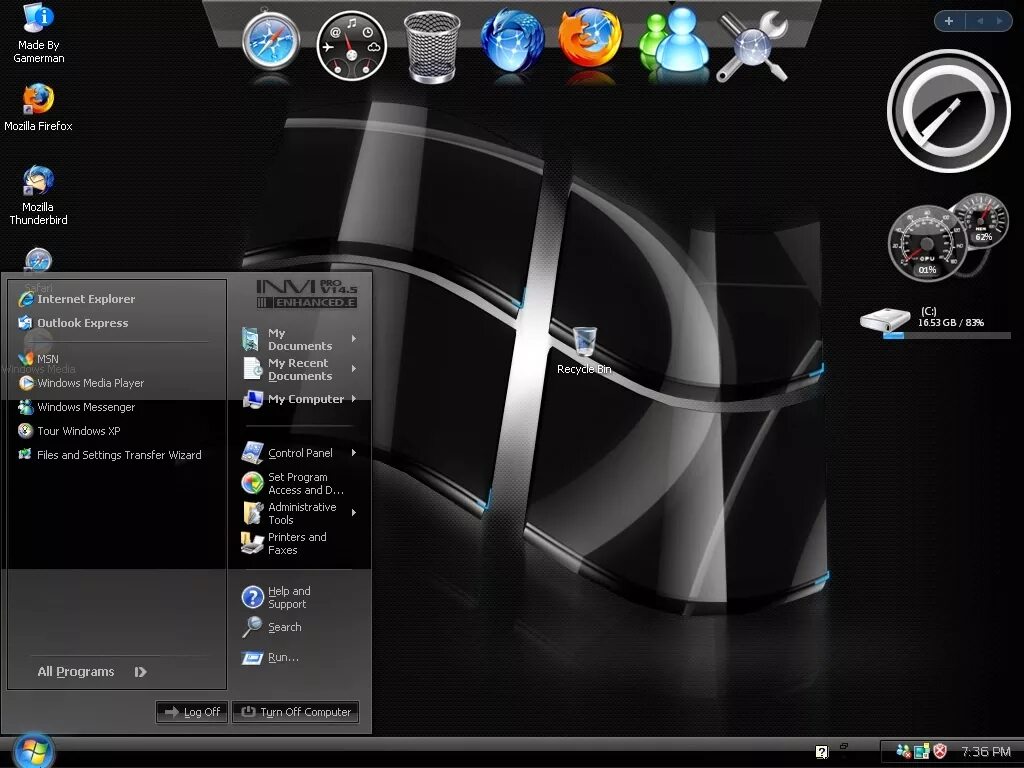
Task: Expand All Programs arrow
Action: (140, 671)
